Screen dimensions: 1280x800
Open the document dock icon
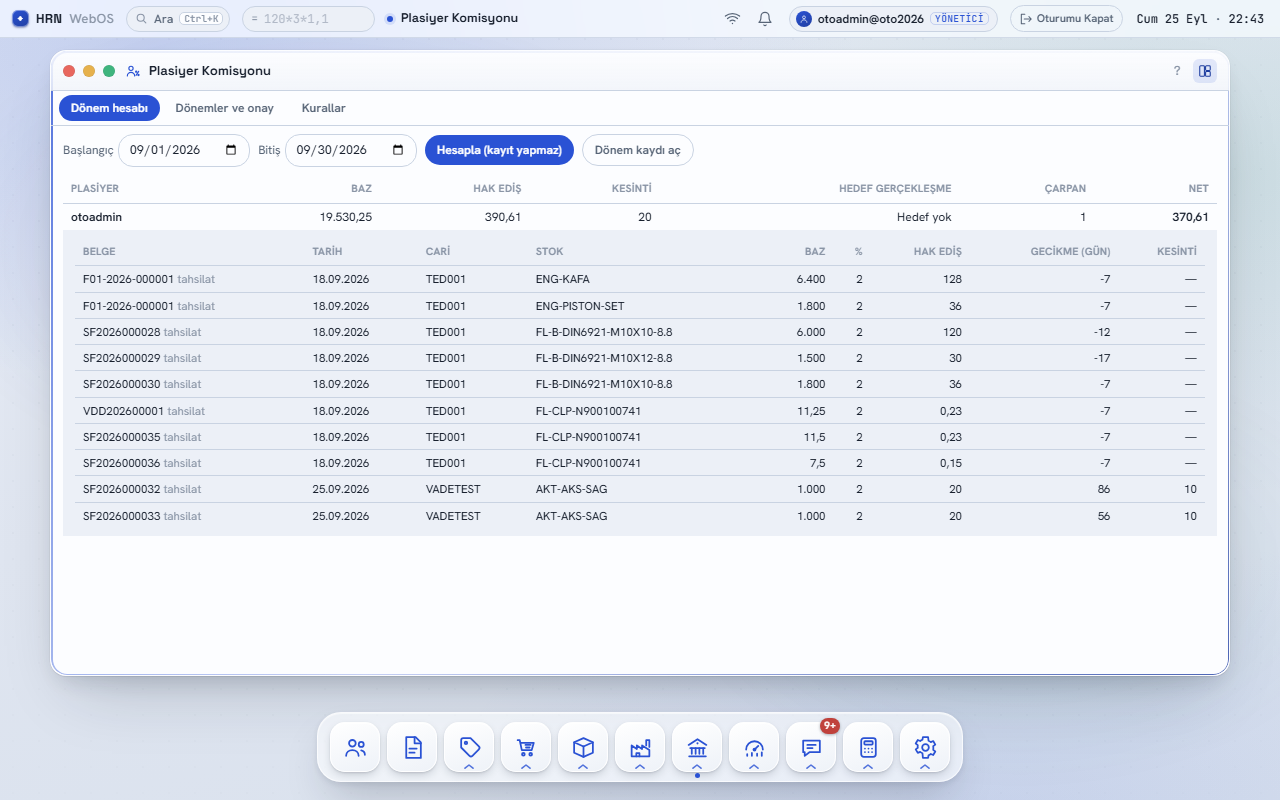412,747
